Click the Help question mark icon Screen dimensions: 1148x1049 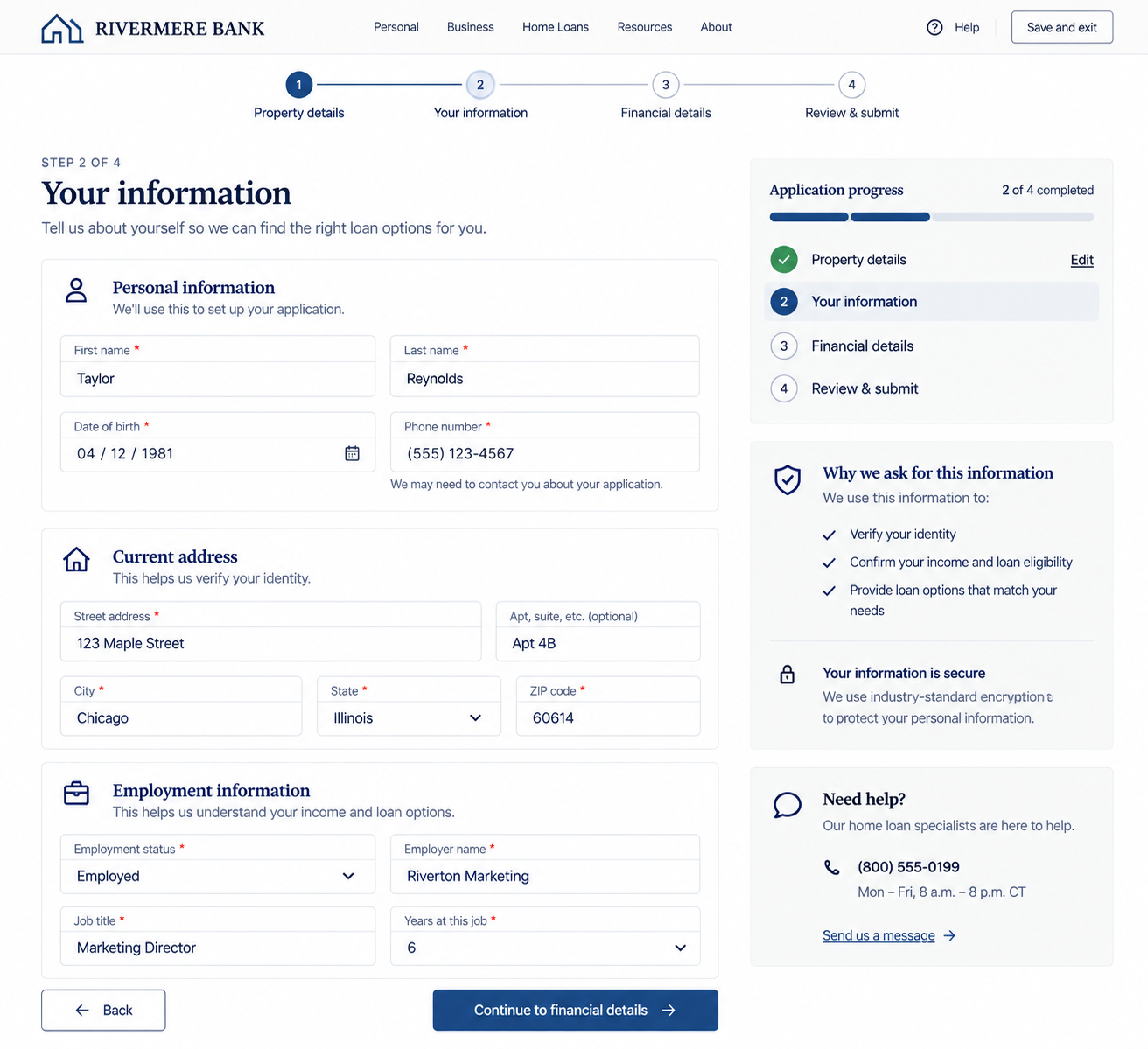tap(934, 27)
